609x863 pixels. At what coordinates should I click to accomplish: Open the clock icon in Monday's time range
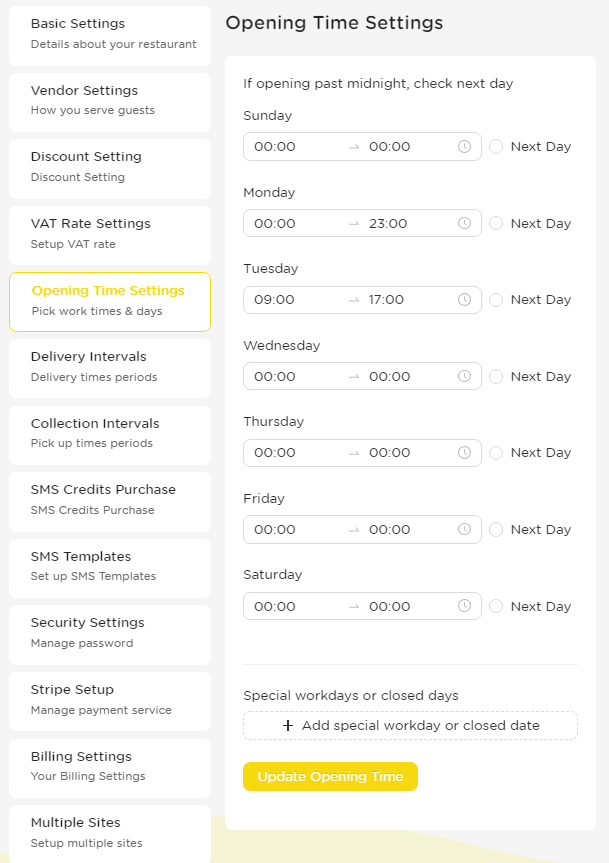click(464, 223)
